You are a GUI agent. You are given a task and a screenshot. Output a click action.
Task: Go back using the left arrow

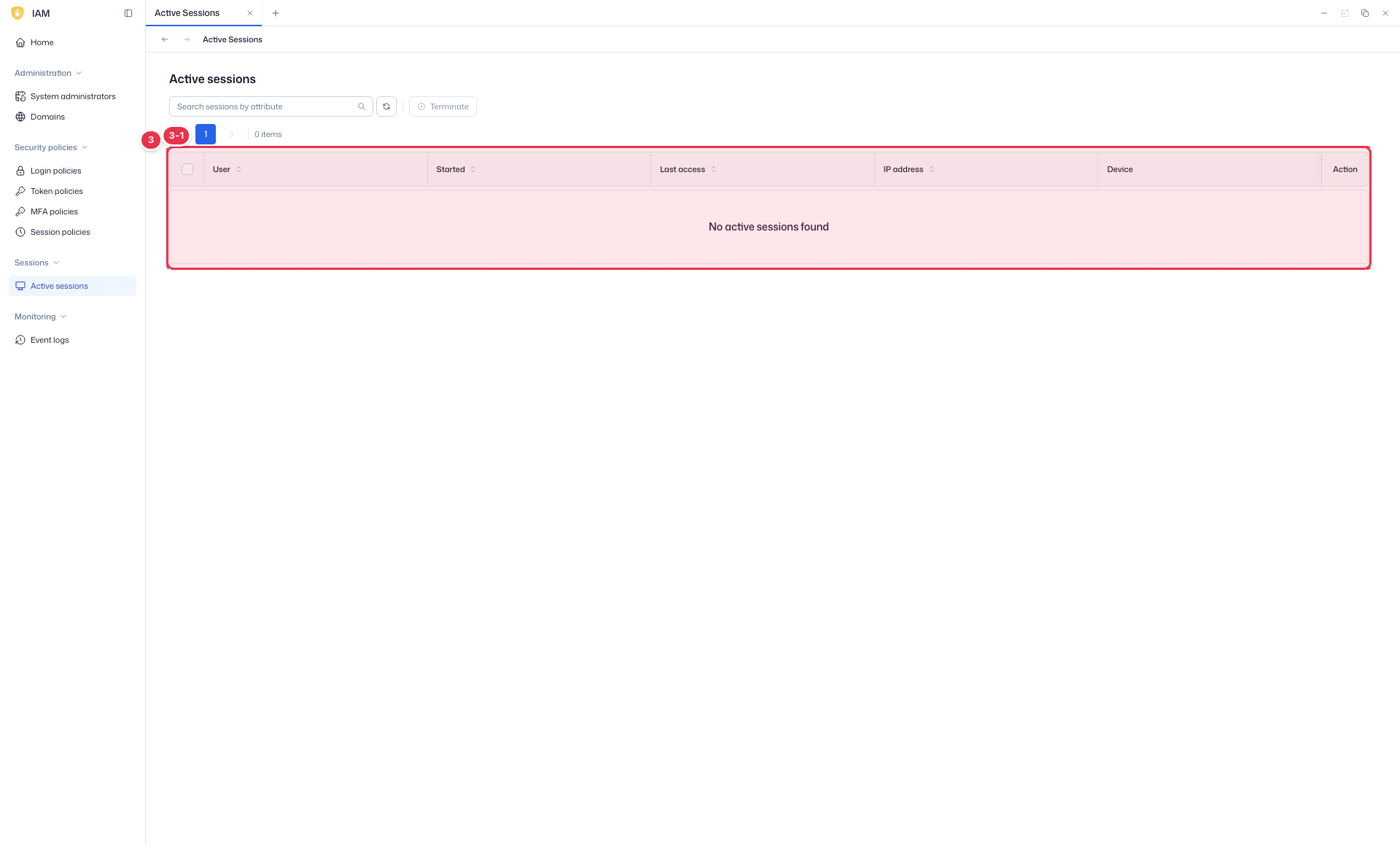tap(165, 39)
